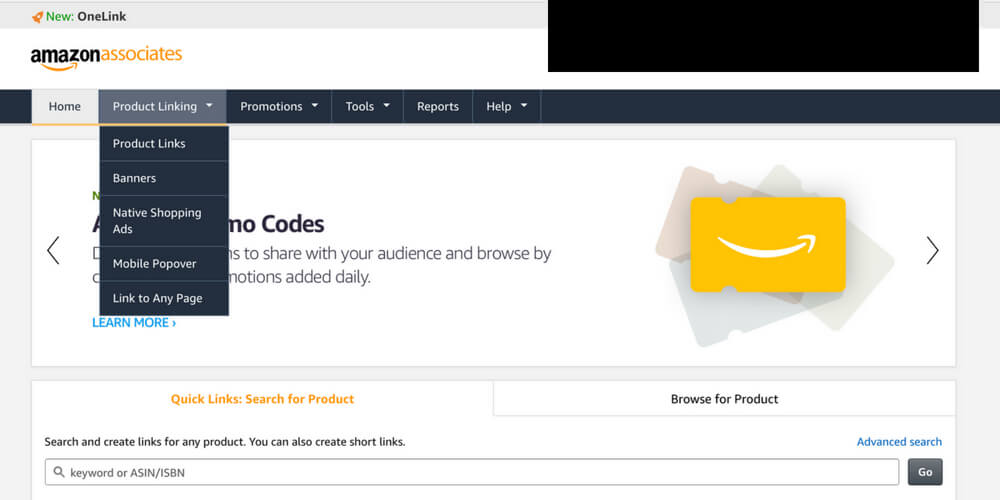Choose Mobile Popover menu entry
1000x500 pixels.
[x=154, y=264]
